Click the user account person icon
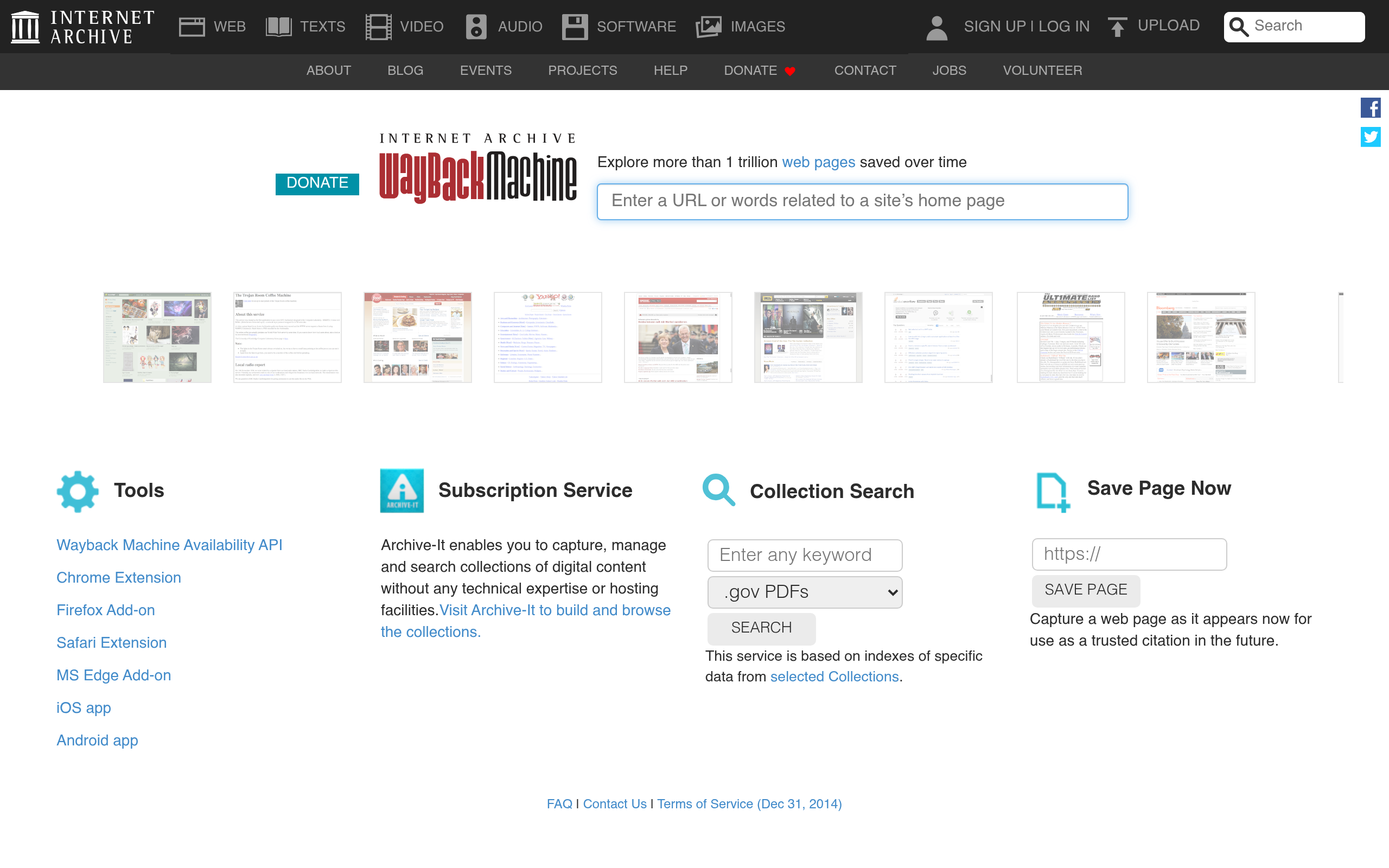This screenshot has width=1389, height=868. click(936, 26)
